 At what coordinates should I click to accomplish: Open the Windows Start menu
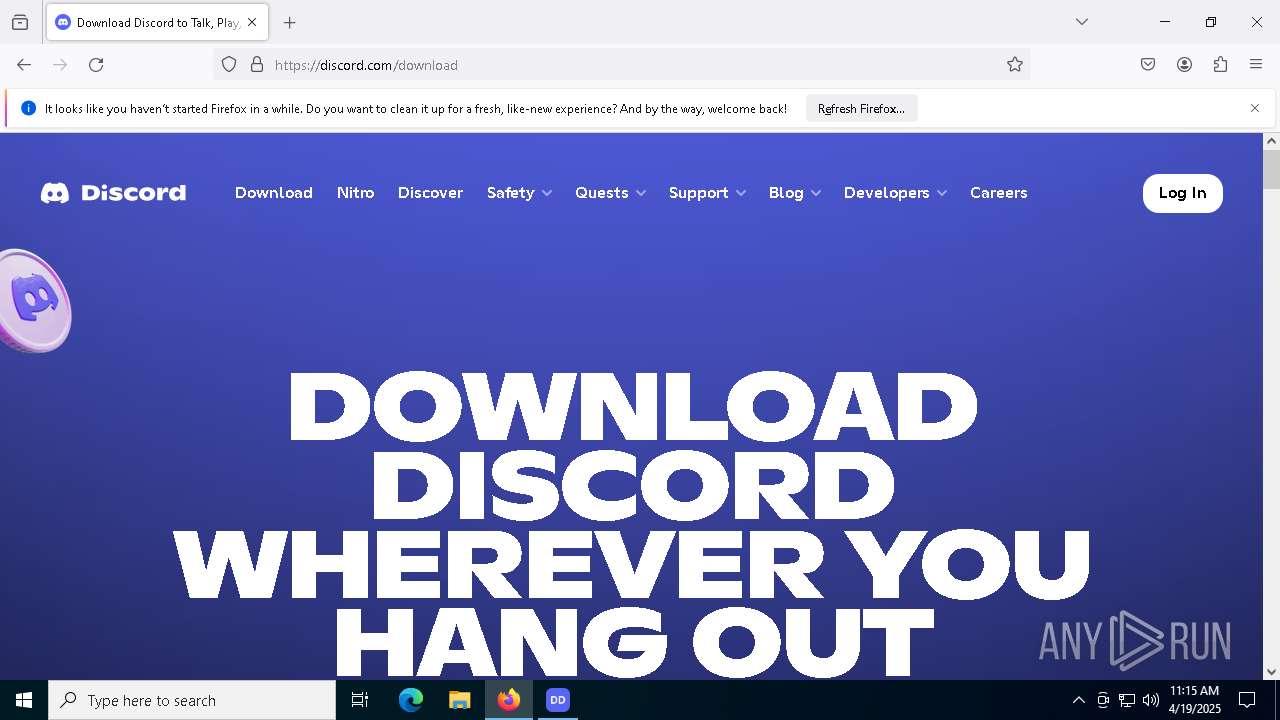(24, 700)
